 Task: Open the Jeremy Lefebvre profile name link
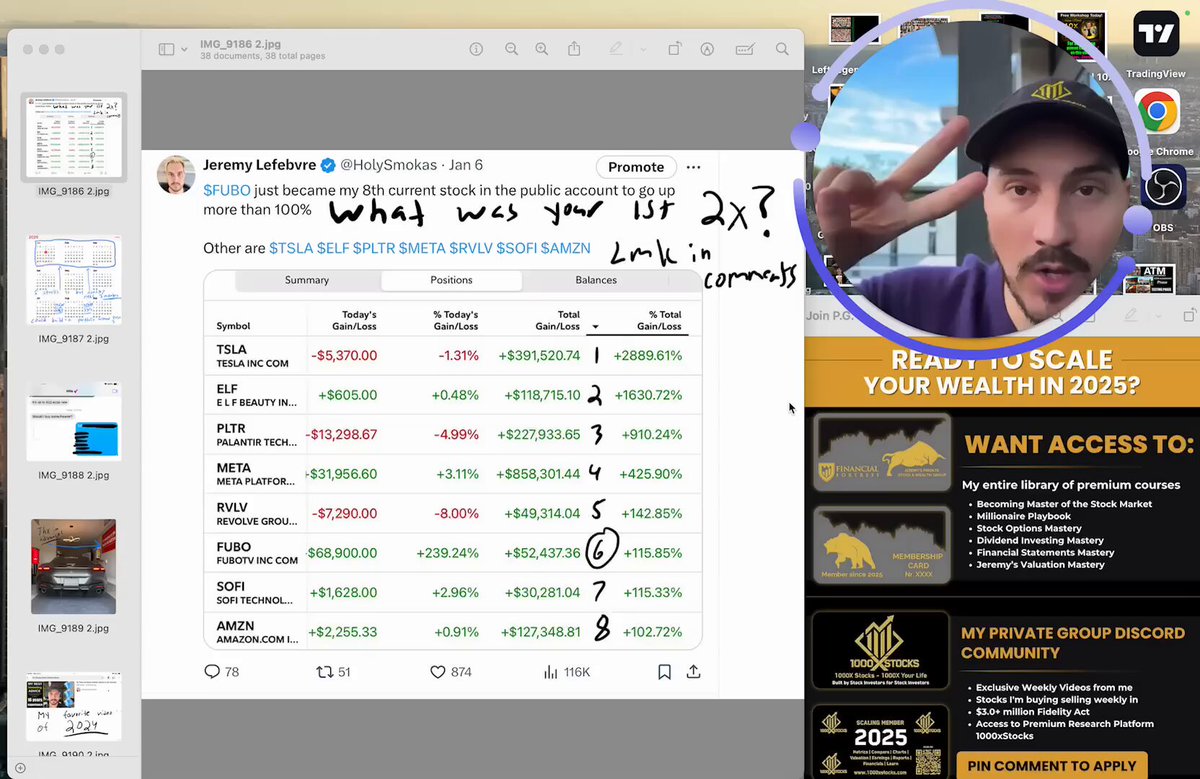coord(260,165)
